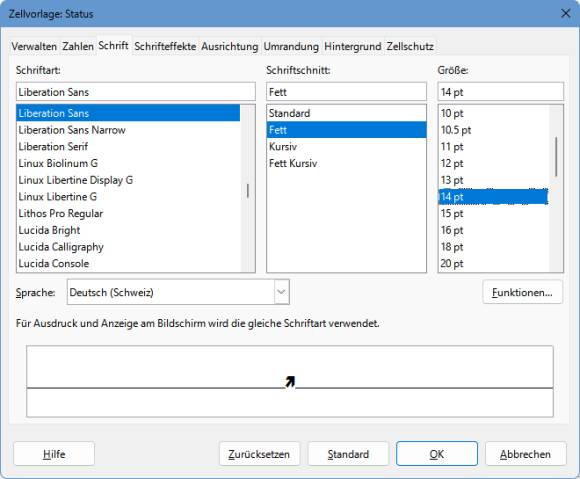Choose Kursiv font style

click(x=346, y=146)
